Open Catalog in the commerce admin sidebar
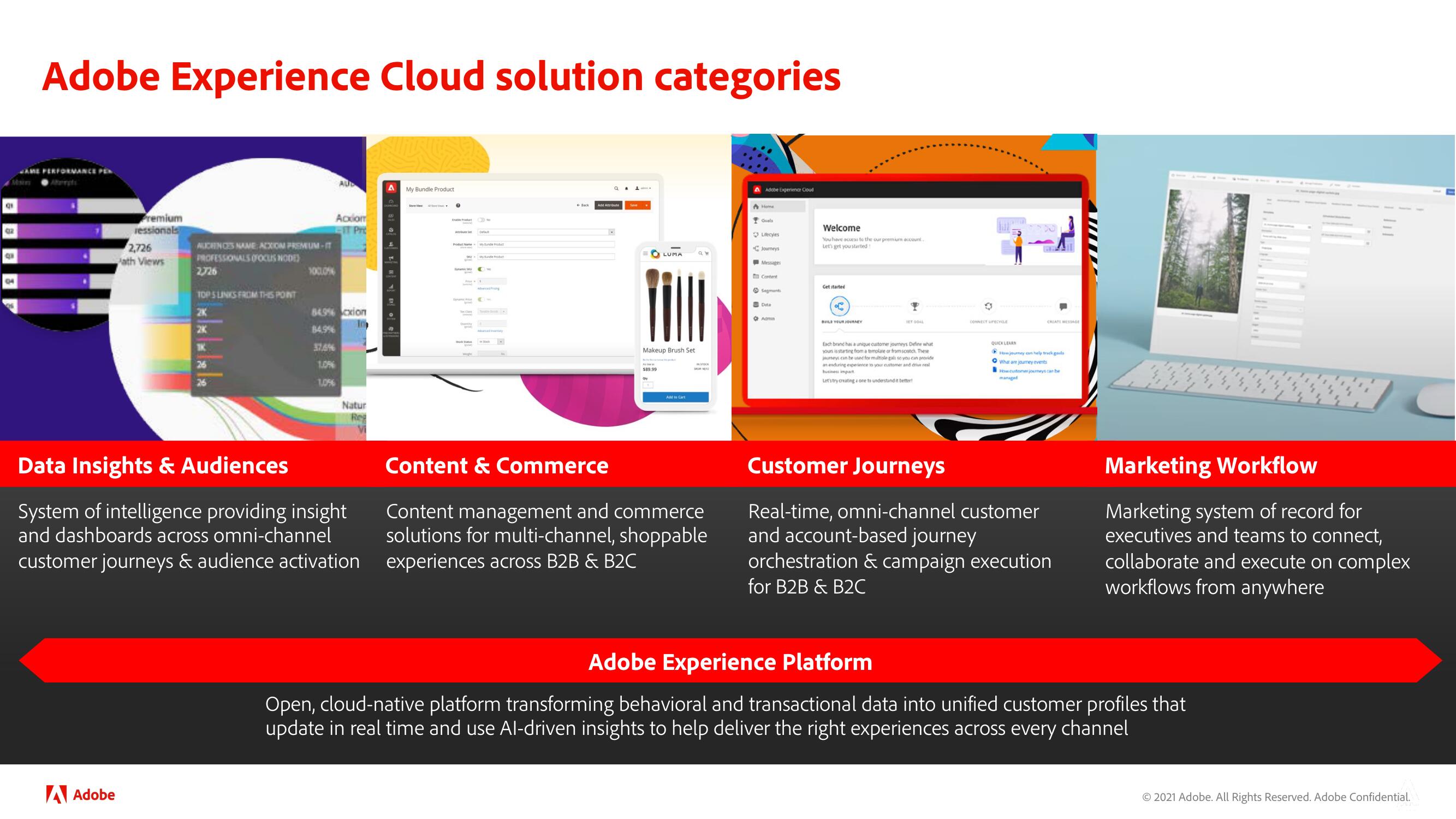The image size is (1456, 819). 391,231
